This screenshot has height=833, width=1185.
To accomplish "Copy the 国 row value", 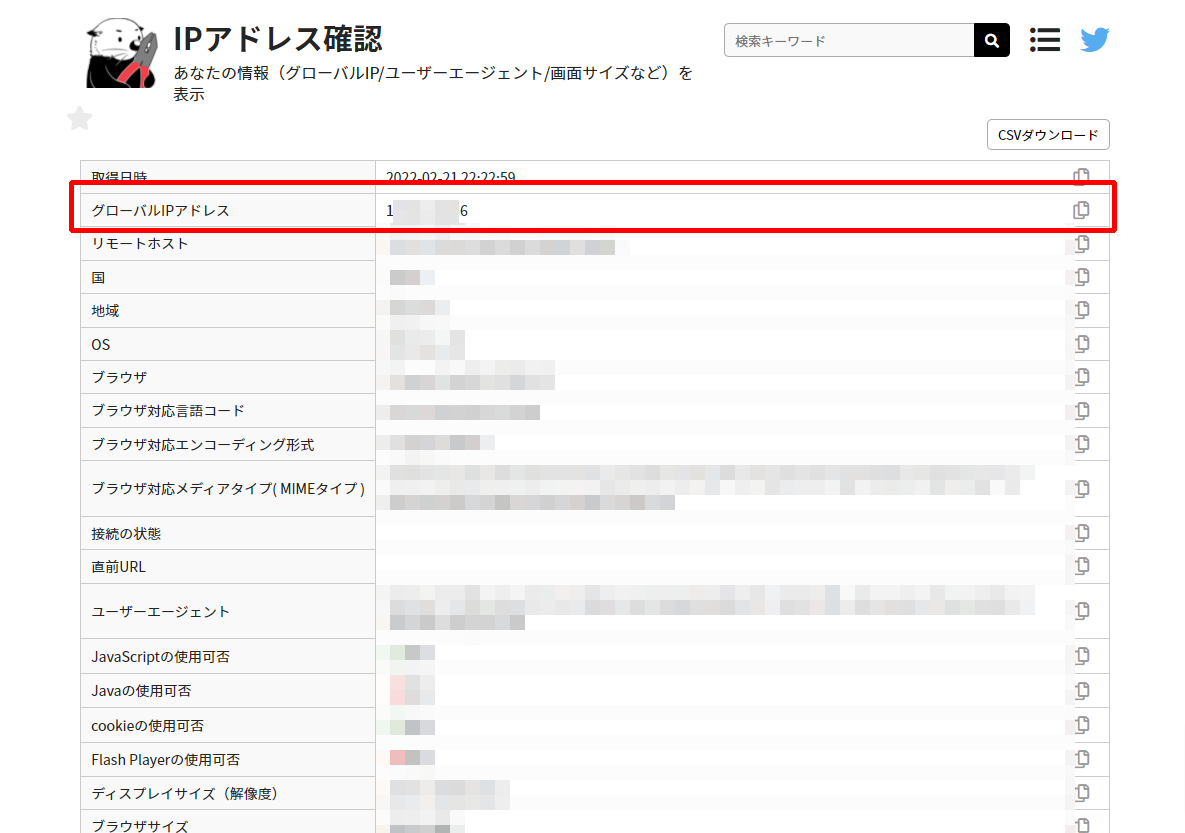I will tap(1081, 277).
